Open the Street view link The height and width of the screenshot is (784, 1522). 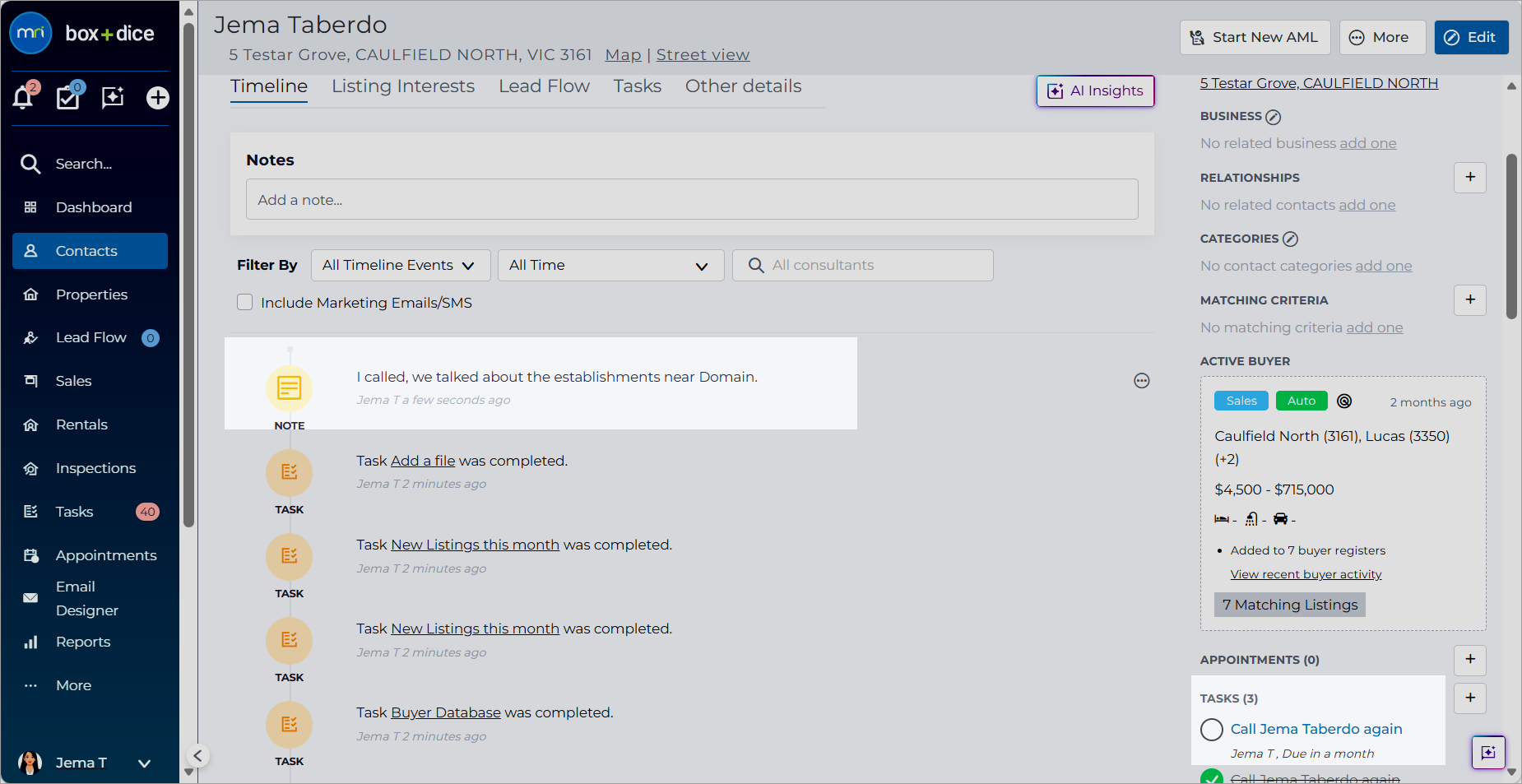point(703,55)
